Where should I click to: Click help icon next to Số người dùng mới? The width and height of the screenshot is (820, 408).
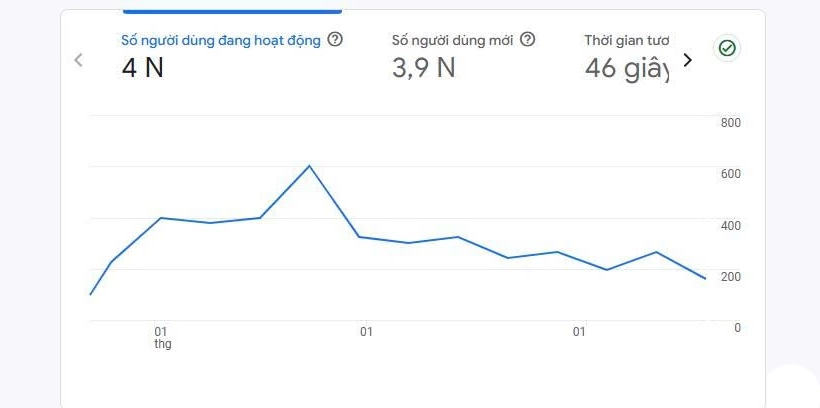coord(528,40)
